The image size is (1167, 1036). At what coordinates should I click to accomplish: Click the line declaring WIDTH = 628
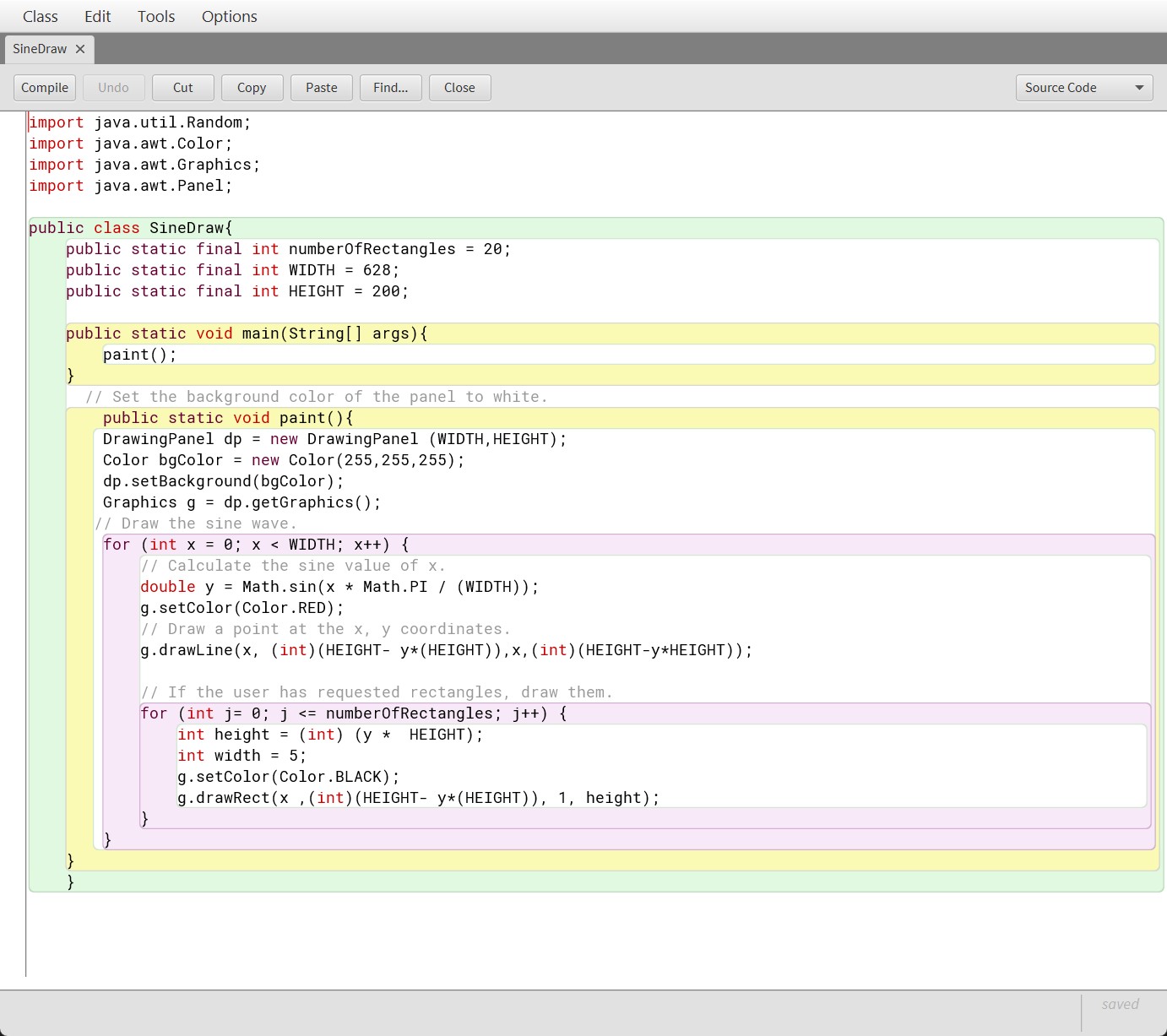point(232,270)
